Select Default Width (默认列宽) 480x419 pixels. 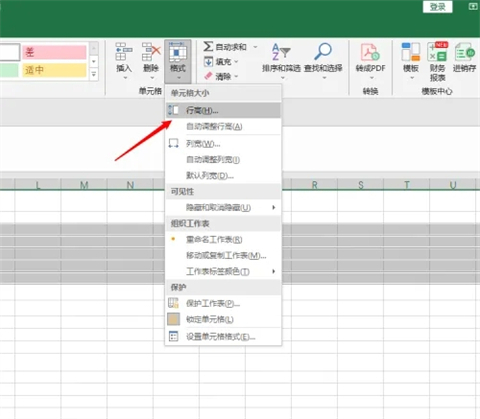[x=223, y=175]
